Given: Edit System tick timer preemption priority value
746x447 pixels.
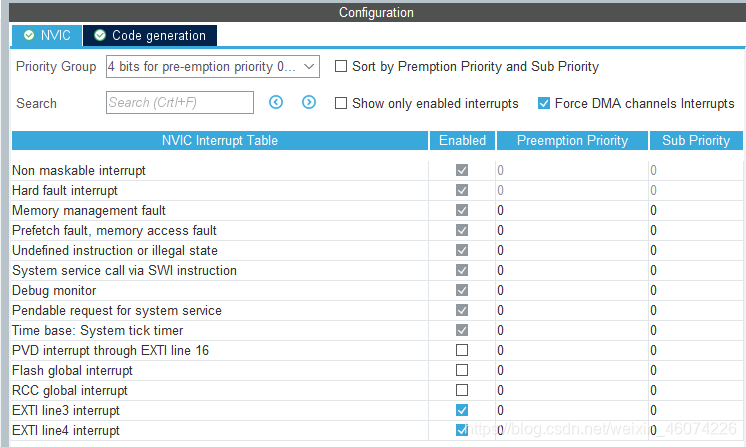Looking at the screenshot, I should (x=572, y=330).
